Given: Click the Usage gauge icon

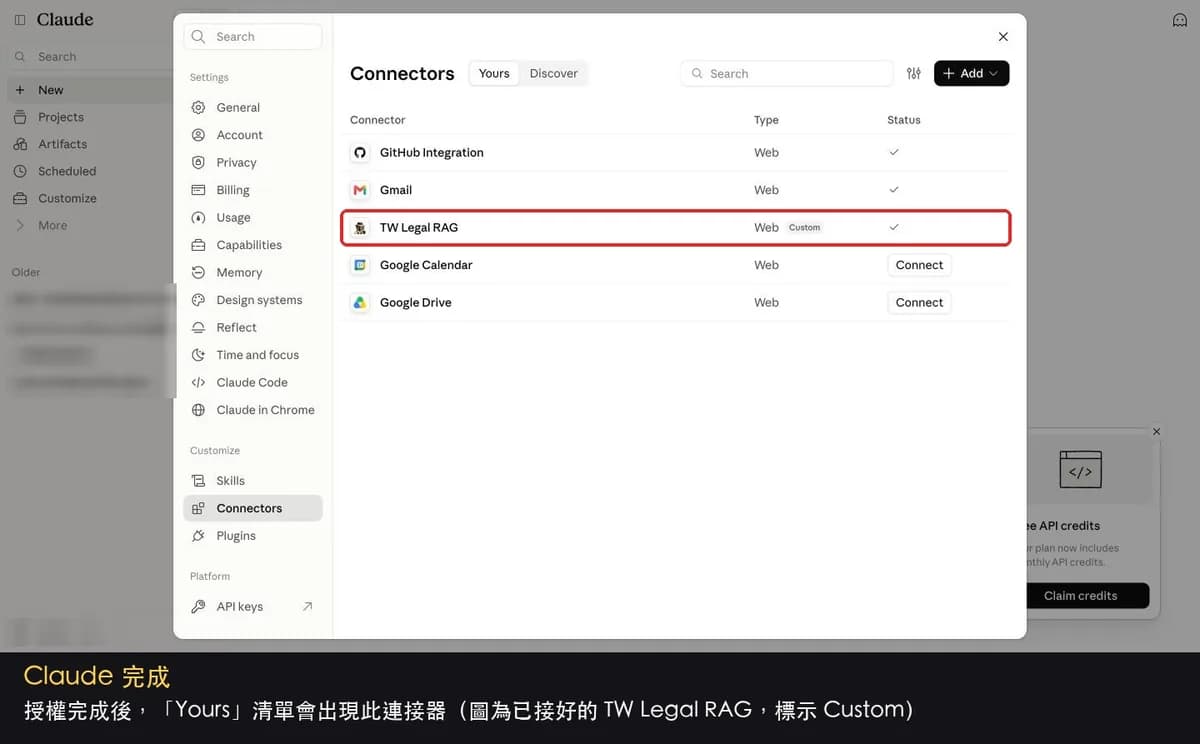Looking at the screenshot, I should 198,218.
